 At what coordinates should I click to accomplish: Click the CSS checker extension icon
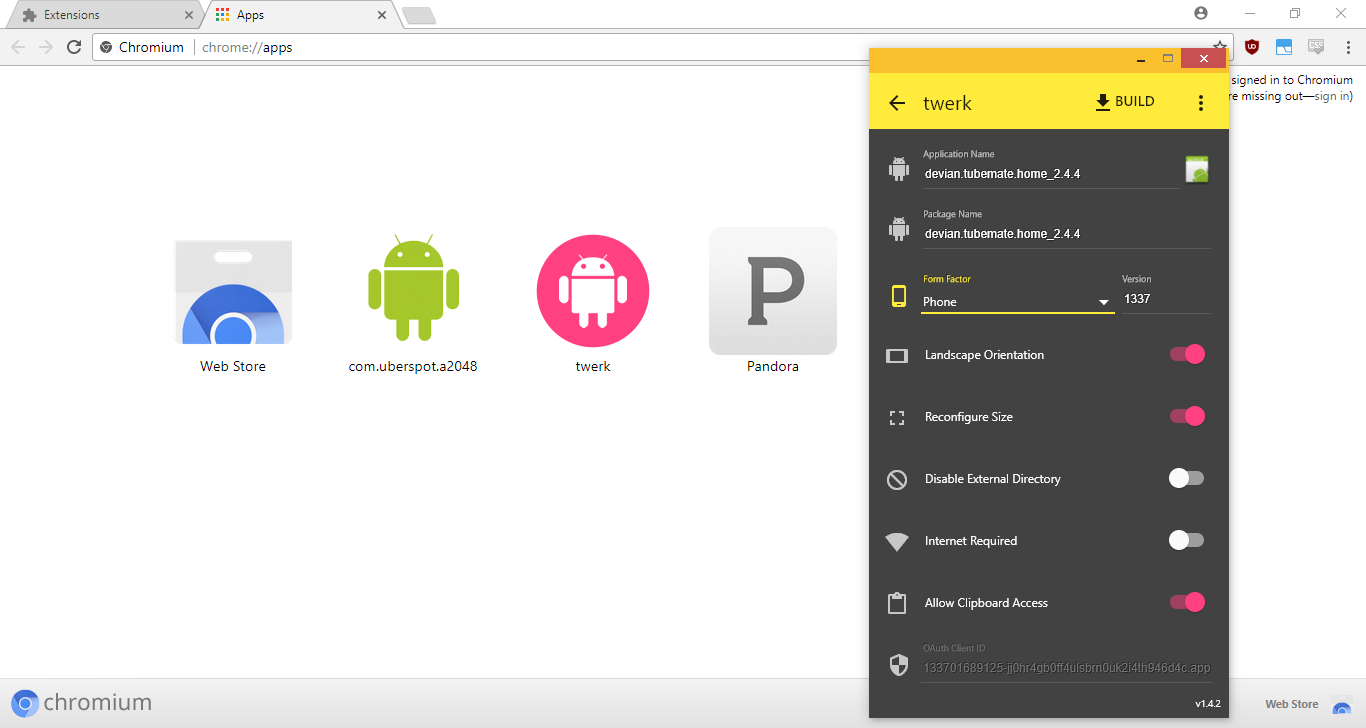[x=1316, y=47]
